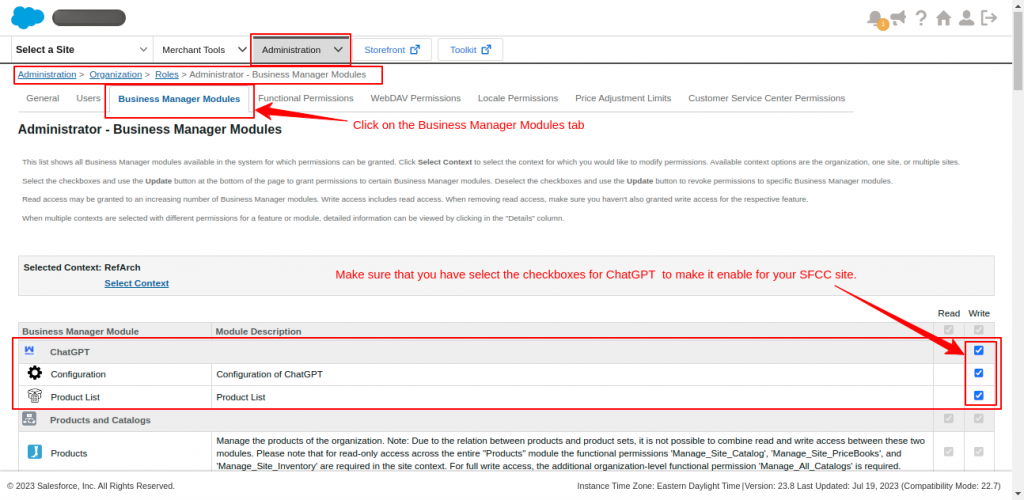Uncheck the ChatGPT write checkbox
The image size is (1024, 500).
[979, 351]
